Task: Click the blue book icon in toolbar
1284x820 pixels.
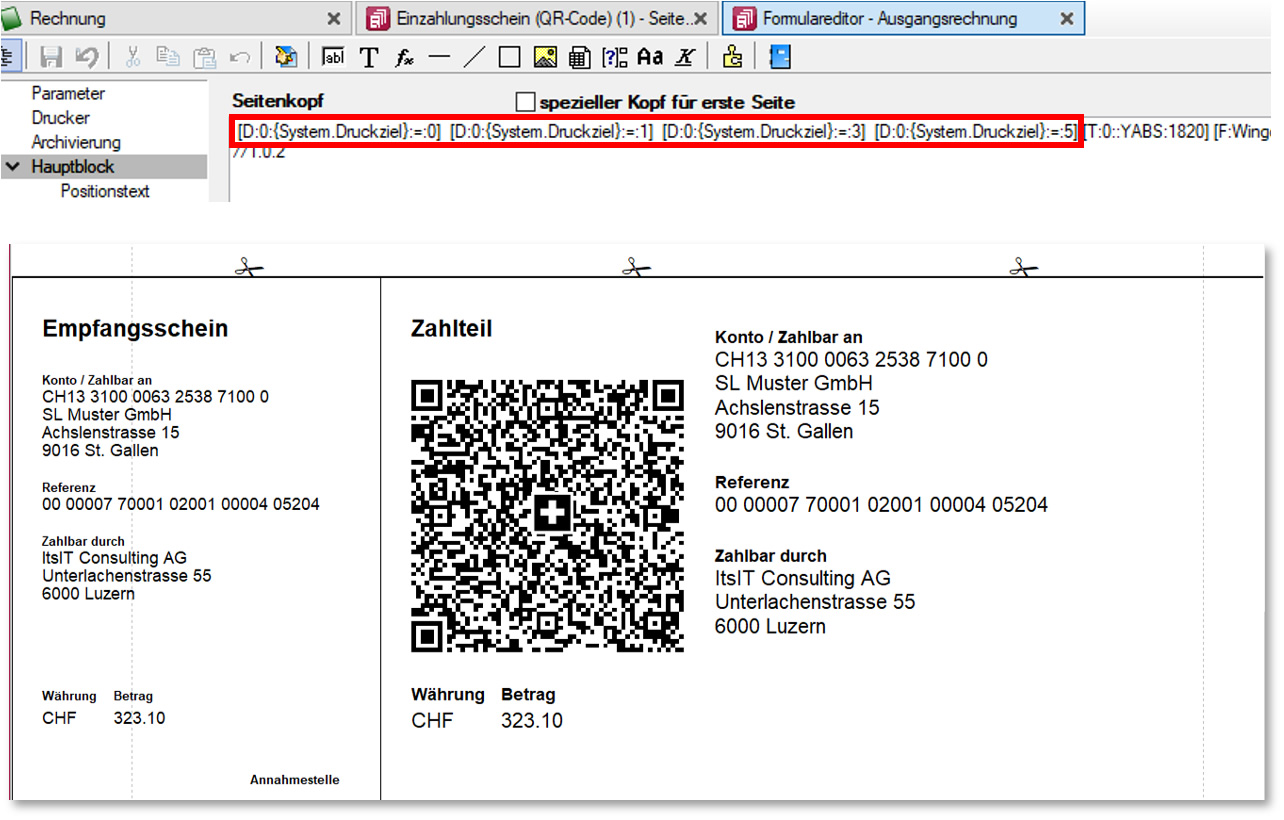Action: click(x=780, y=57)
